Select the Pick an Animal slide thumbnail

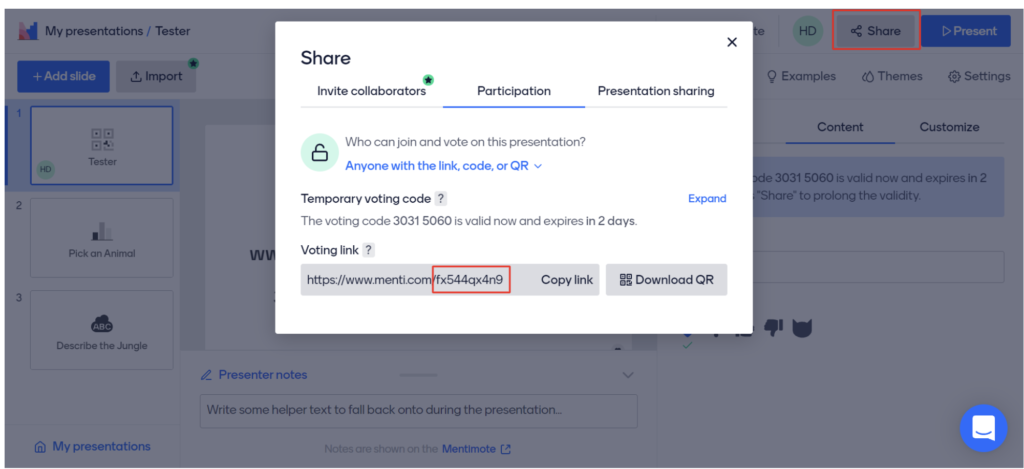[x=102, y=237]
